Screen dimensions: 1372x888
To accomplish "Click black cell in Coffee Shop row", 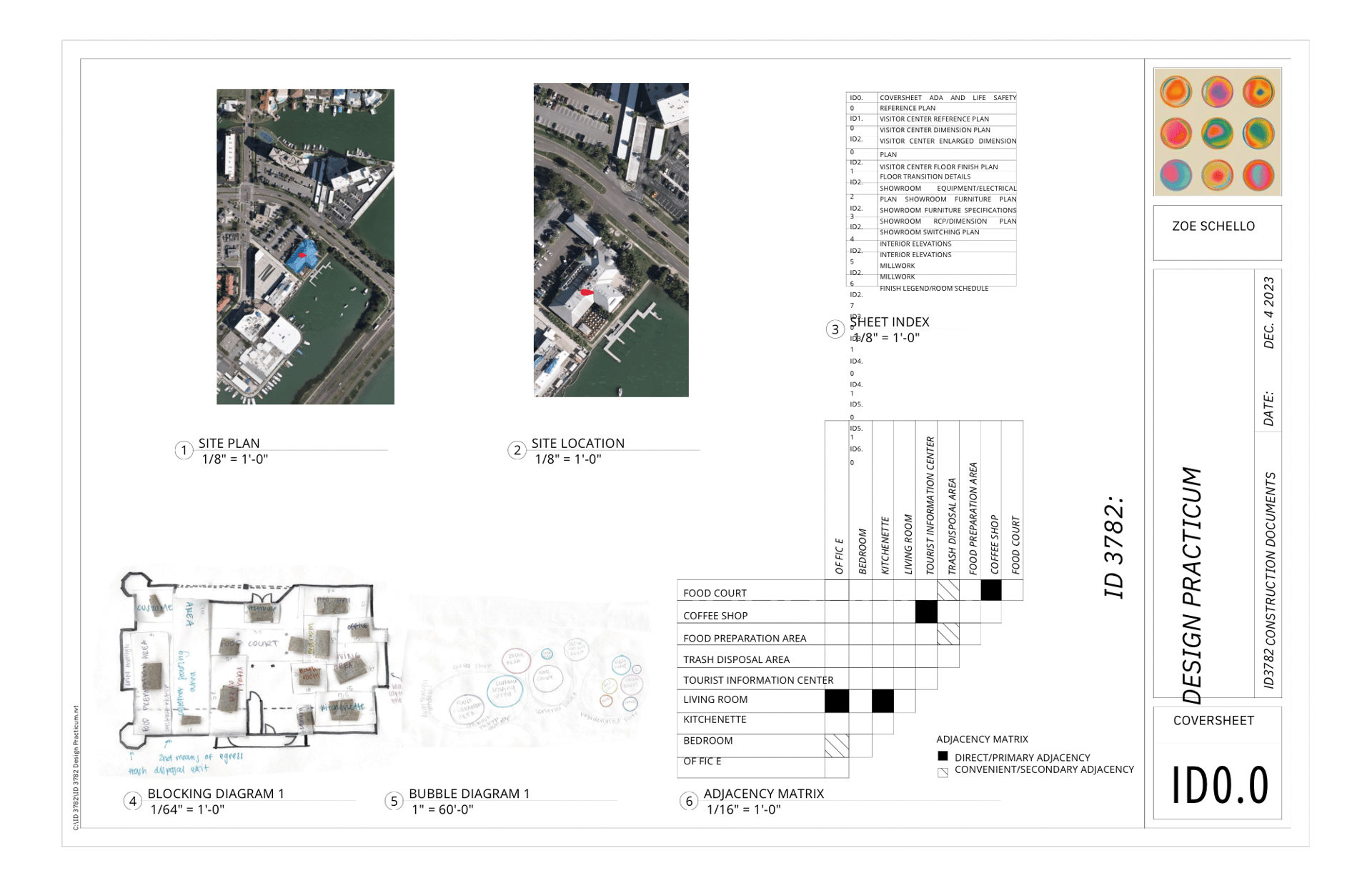I will (x=926, y=612).
